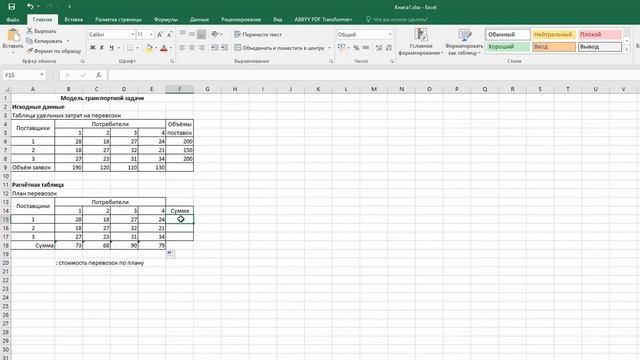Viewport: 640px width, 360px height.
Task: Apply the Вывод cell style
Action: (x=600, y=47)
